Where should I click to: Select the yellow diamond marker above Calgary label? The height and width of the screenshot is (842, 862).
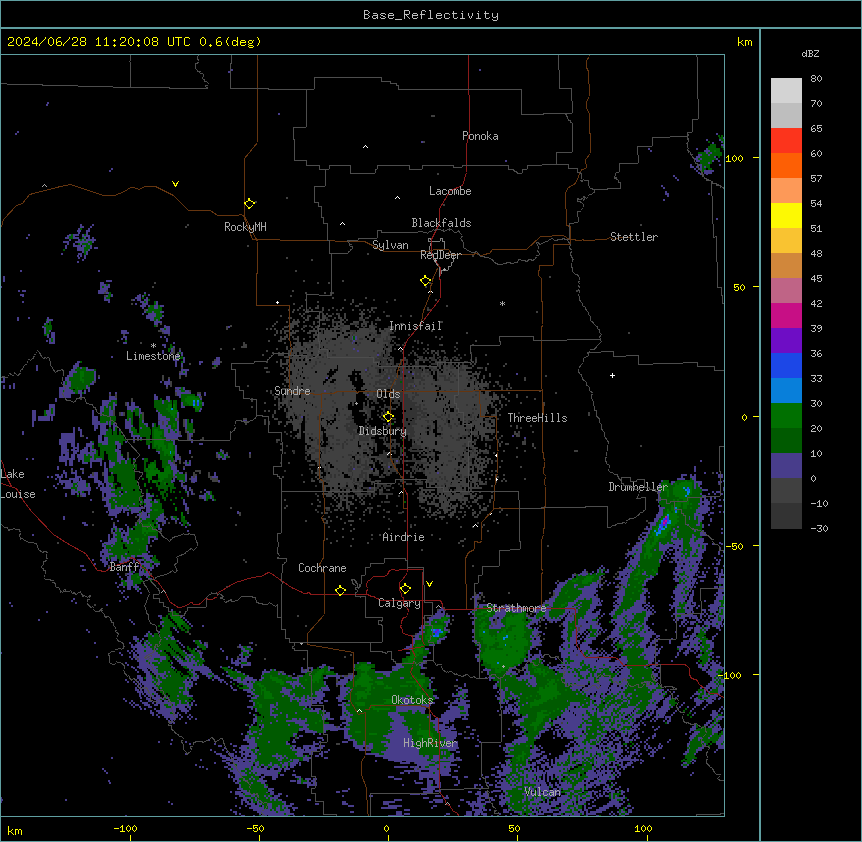(405, 589)
